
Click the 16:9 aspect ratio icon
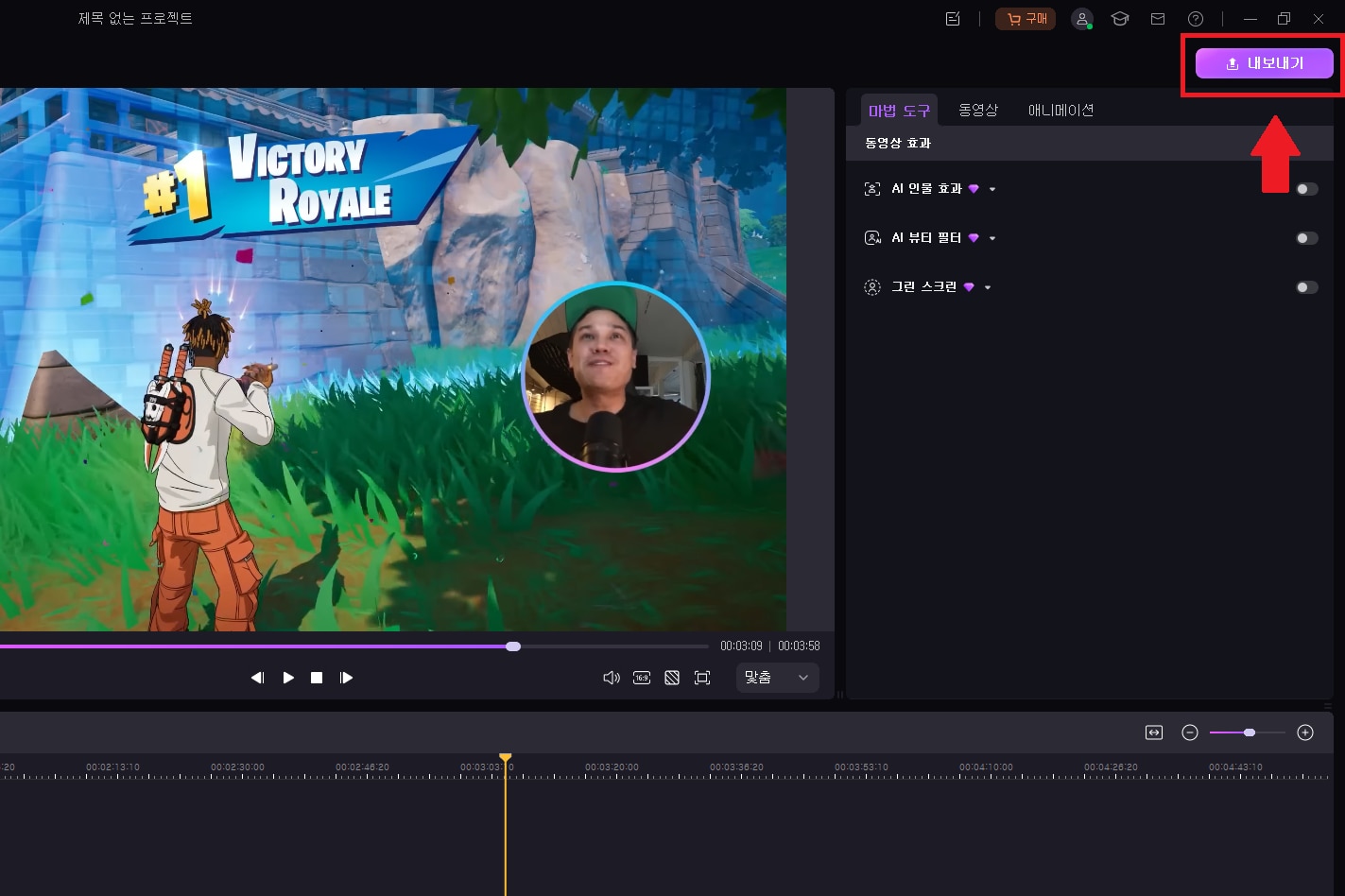pyautogui.click(x=642, y=678)
